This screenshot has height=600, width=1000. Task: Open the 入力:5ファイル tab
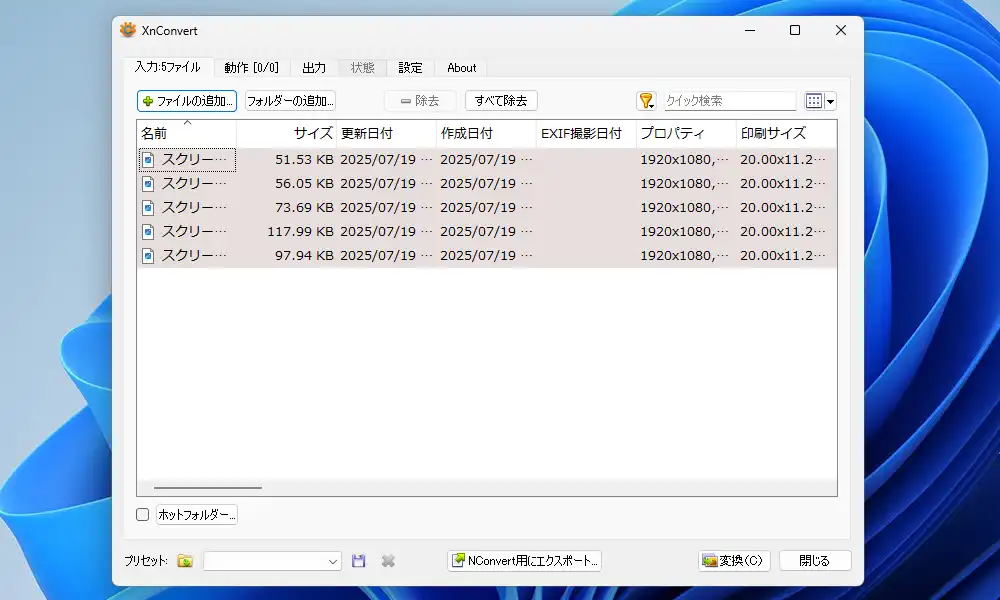(168, 67)
